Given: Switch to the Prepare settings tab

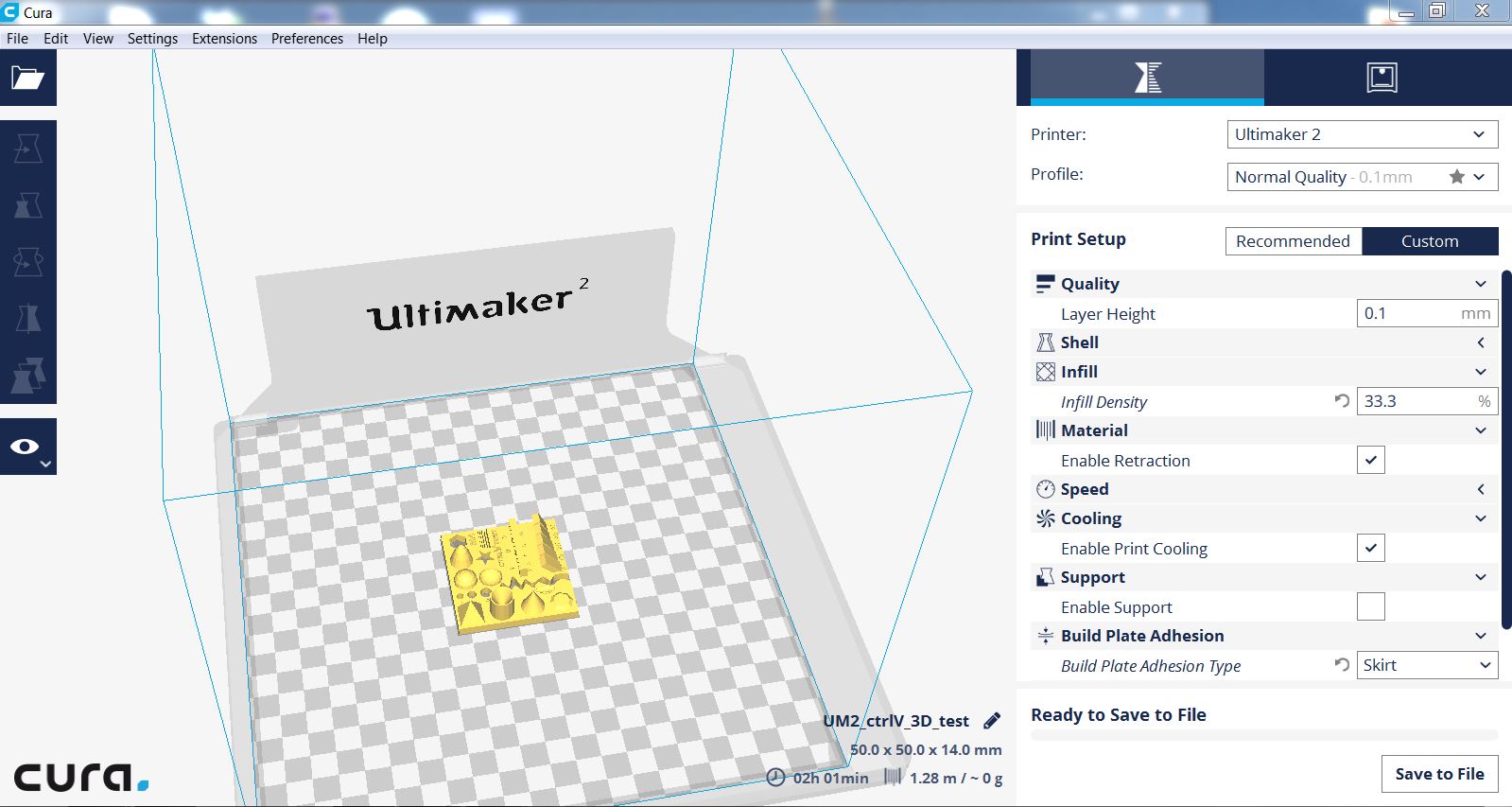Looking at the screenshot, I should [x=1147, y=77].
